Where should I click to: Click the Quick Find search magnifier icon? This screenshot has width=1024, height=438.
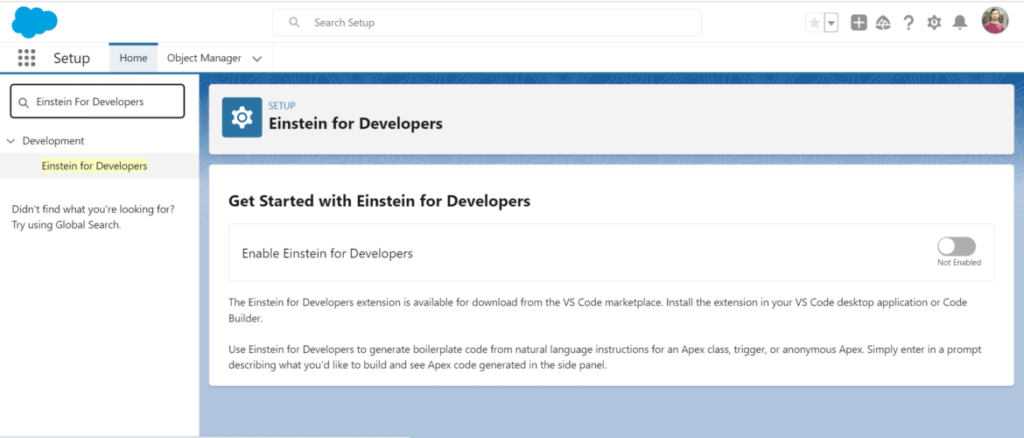[24, 102]
